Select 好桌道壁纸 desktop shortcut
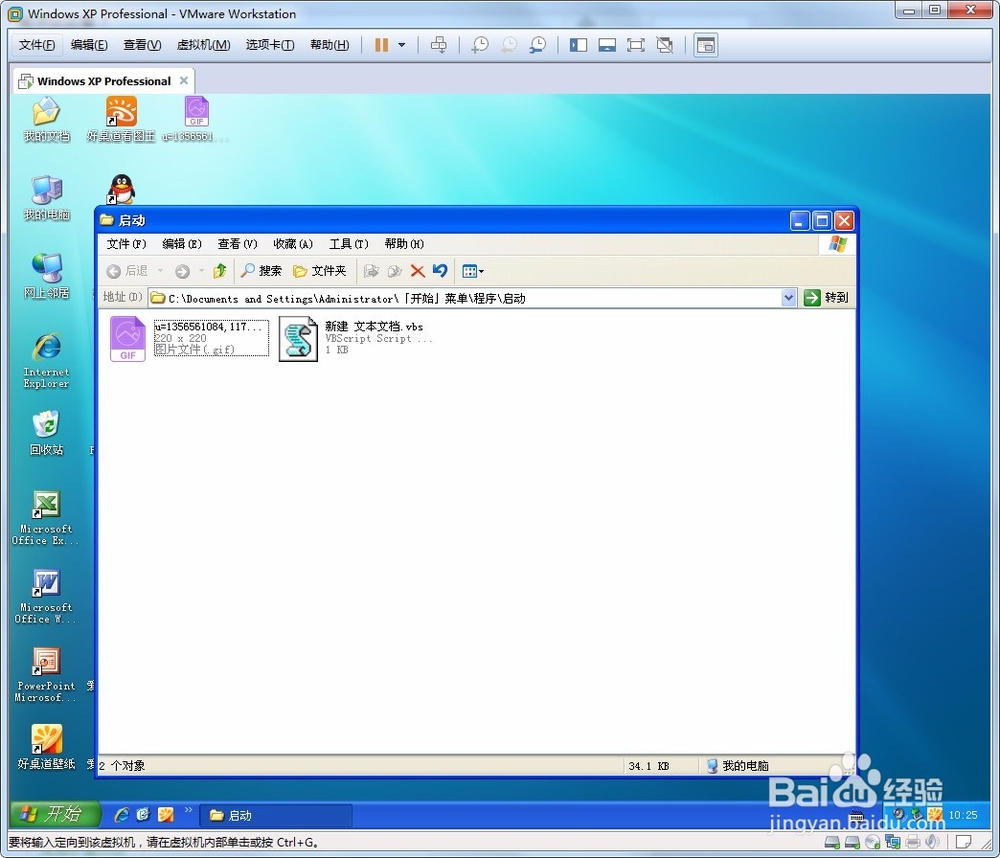The width and height of the screenshot is (1000, 858). (x=47, y=747)
